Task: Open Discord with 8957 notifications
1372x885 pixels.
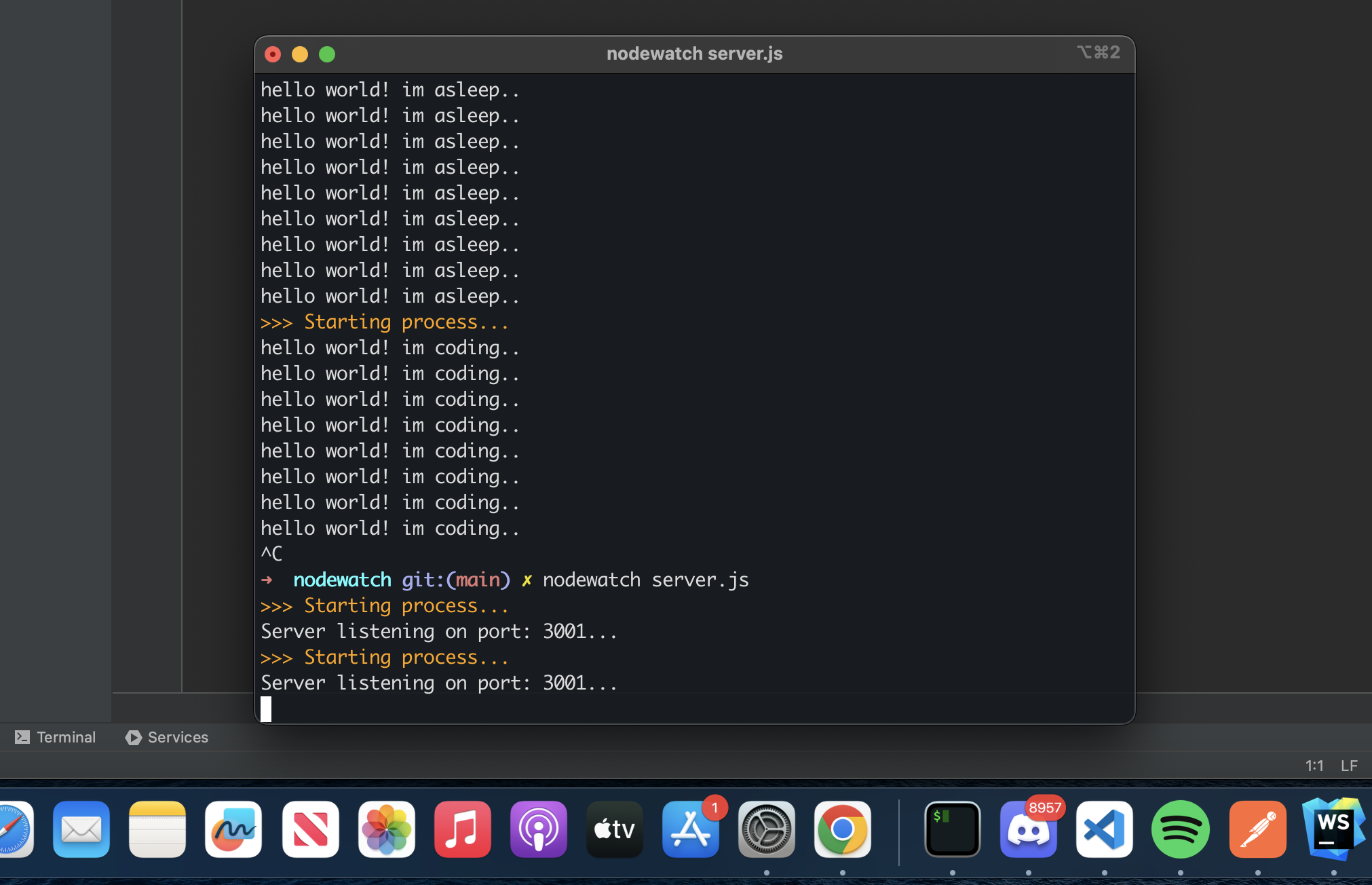Action: 1029,829
